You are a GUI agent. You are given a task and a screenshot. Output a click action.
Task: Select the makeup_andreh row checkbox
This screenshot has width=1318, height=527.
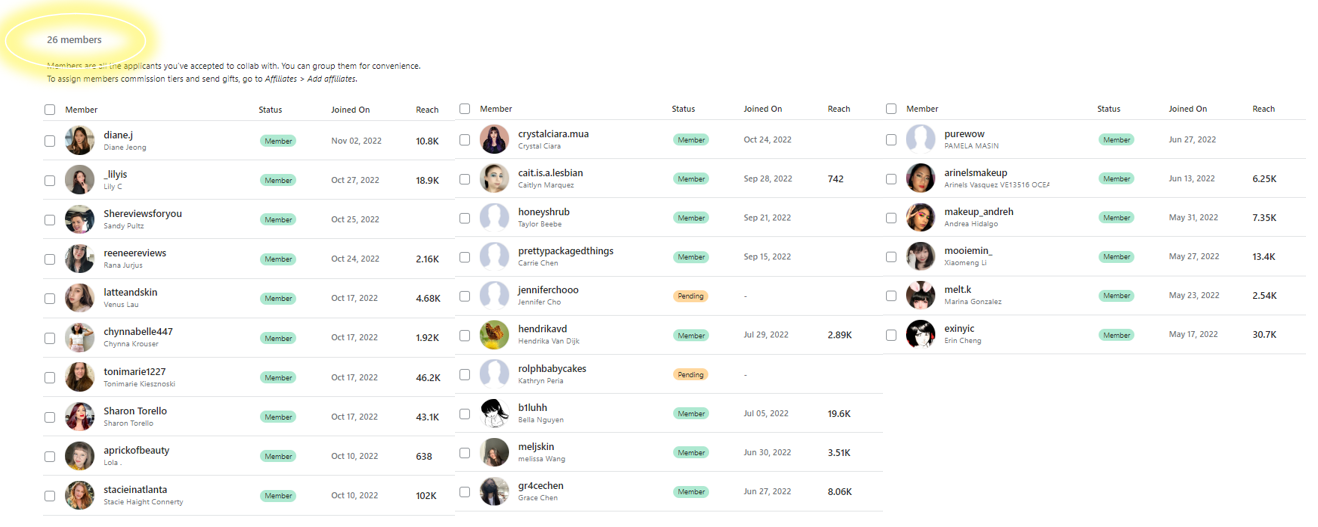pos(891,217)
